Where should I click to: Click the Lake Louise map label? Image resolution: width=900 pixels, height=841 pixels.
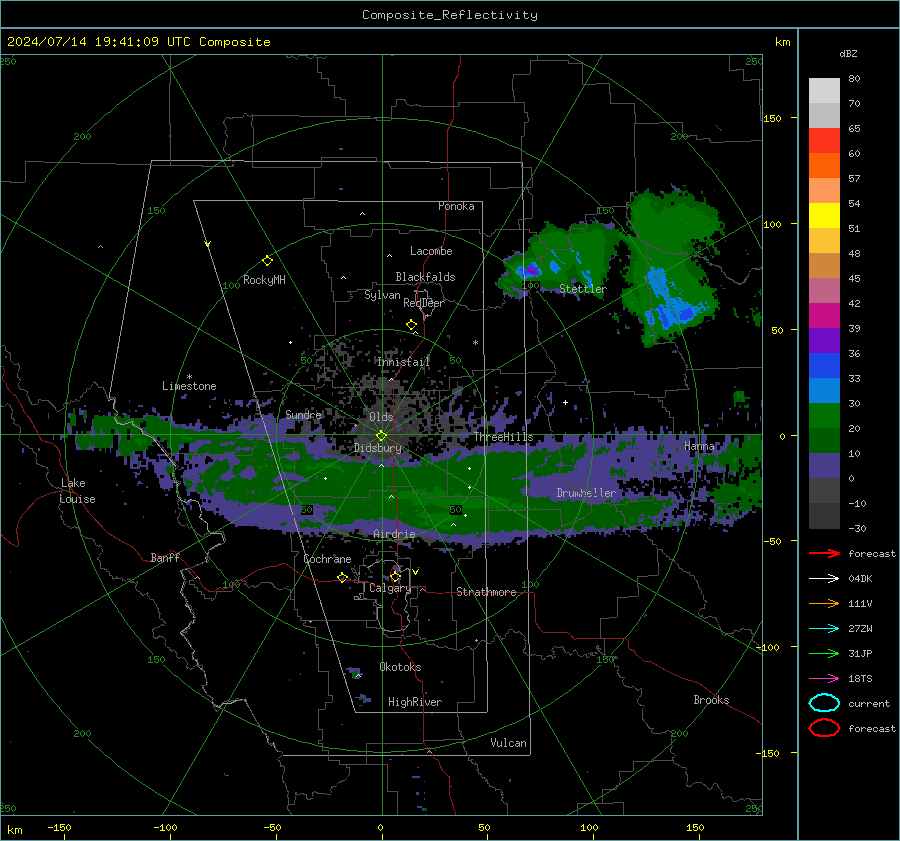click(78, 491)
